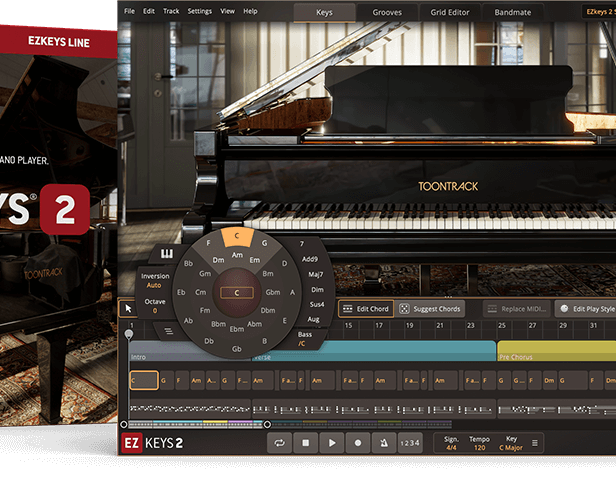This screenshot has width=616, height=488.
Task: Choose the Maj7 chord extension
Action: [315, 274]
